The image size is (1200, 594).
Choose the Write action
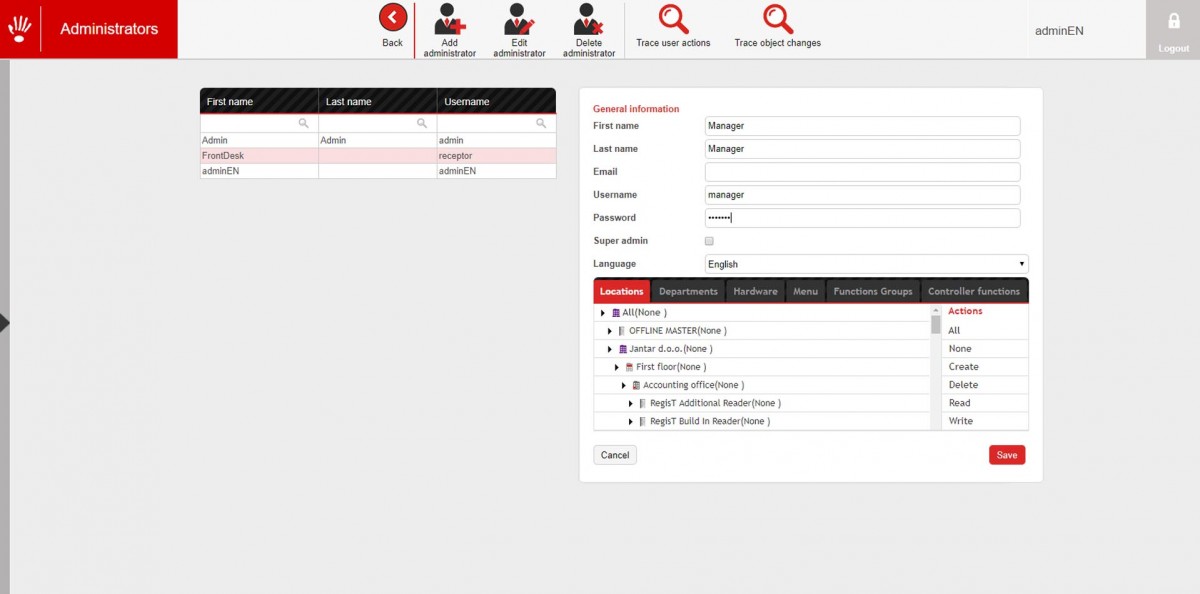coord(986,421)
